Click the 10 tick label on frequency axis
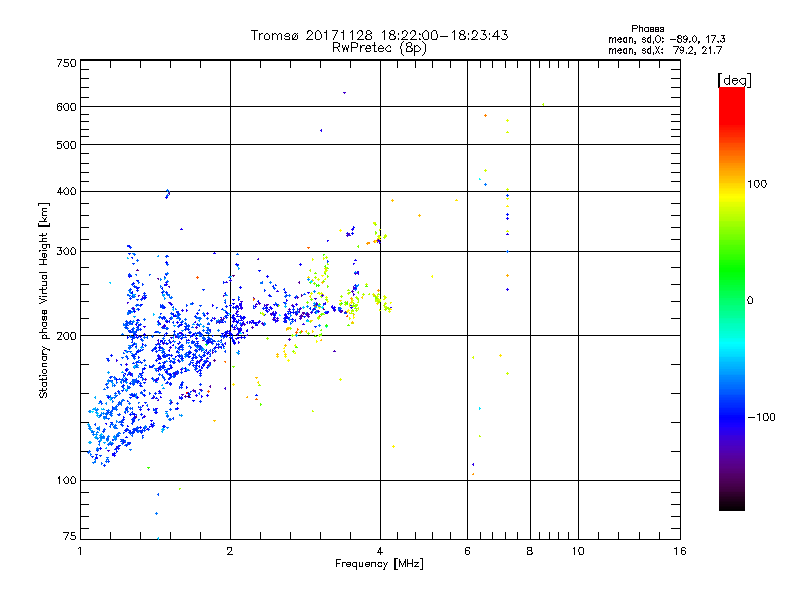 point(577,551)
